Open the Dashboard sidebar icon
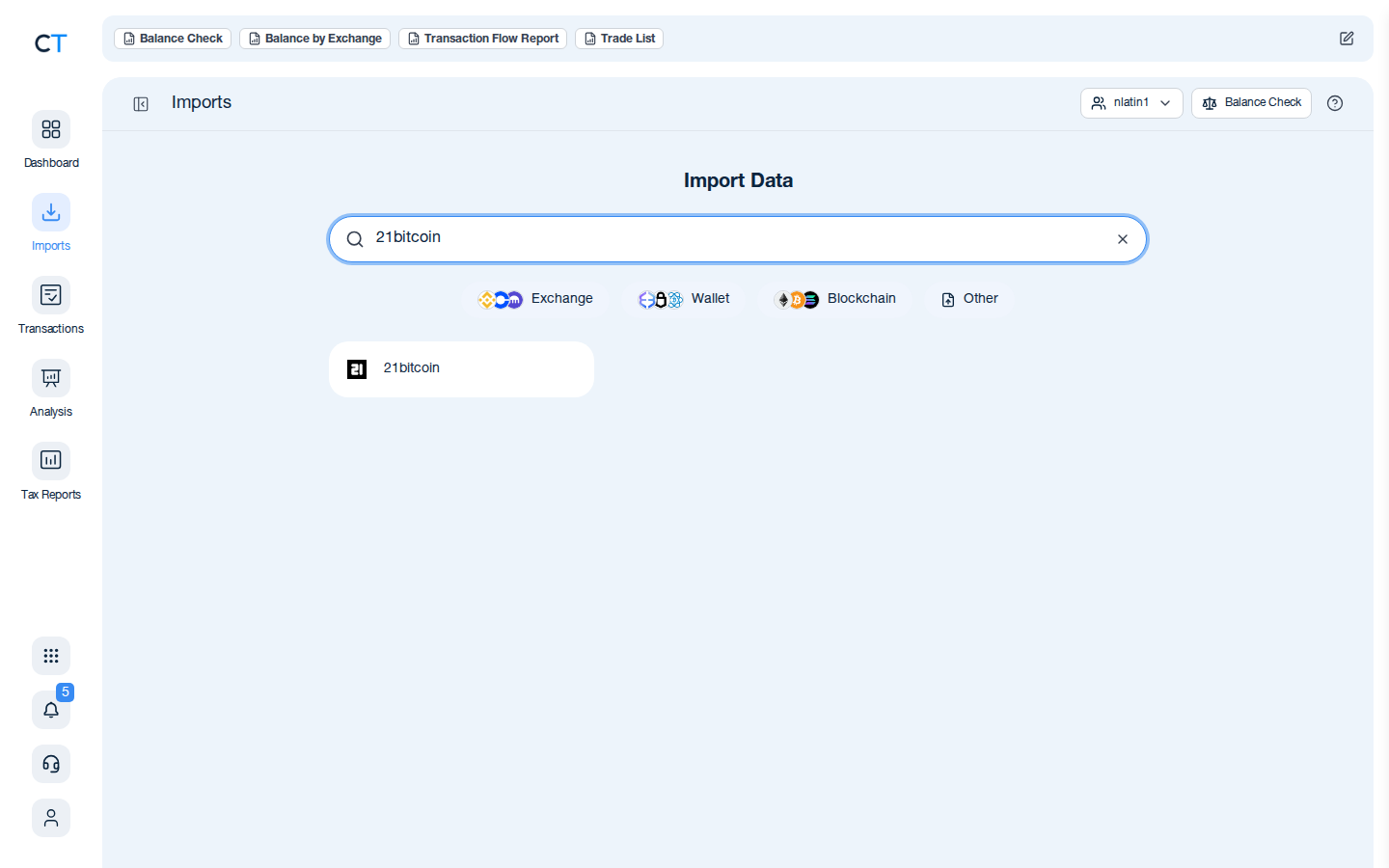The height and width of the screenshot is (868, 1389). 51,129
